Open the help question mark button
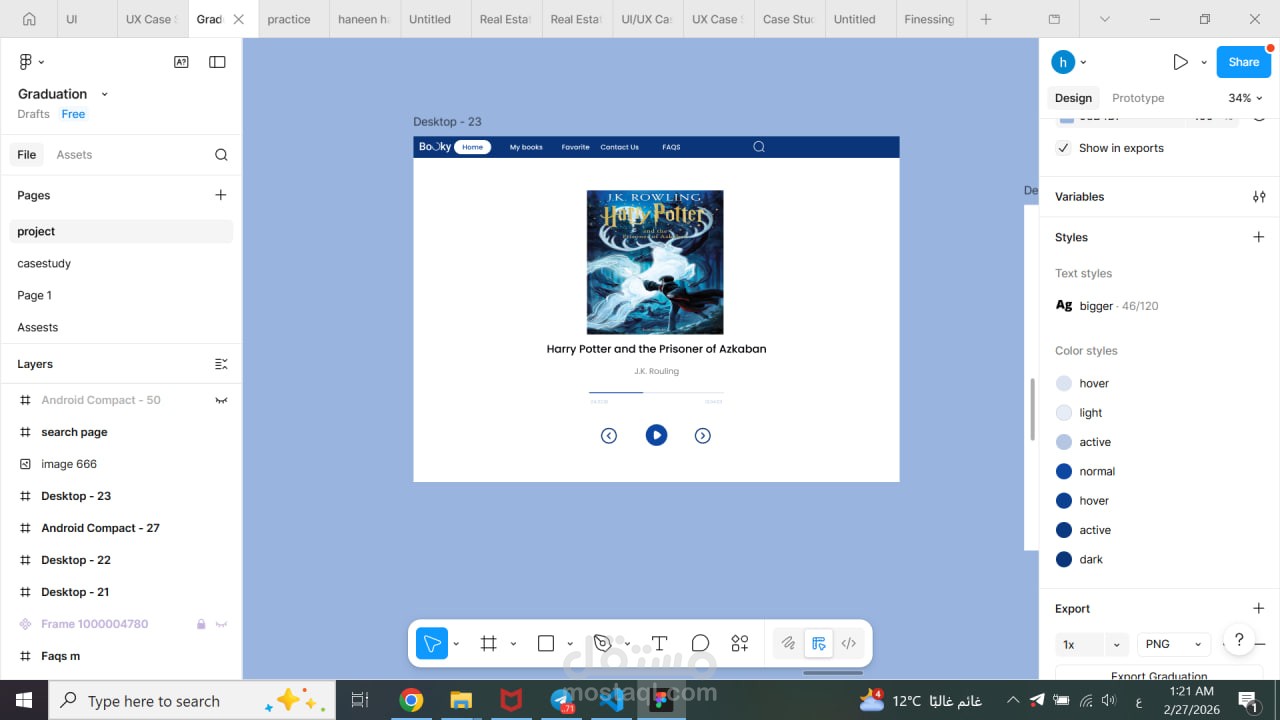This screenshot has width=1280, height=720. (x=1239, y=640)
